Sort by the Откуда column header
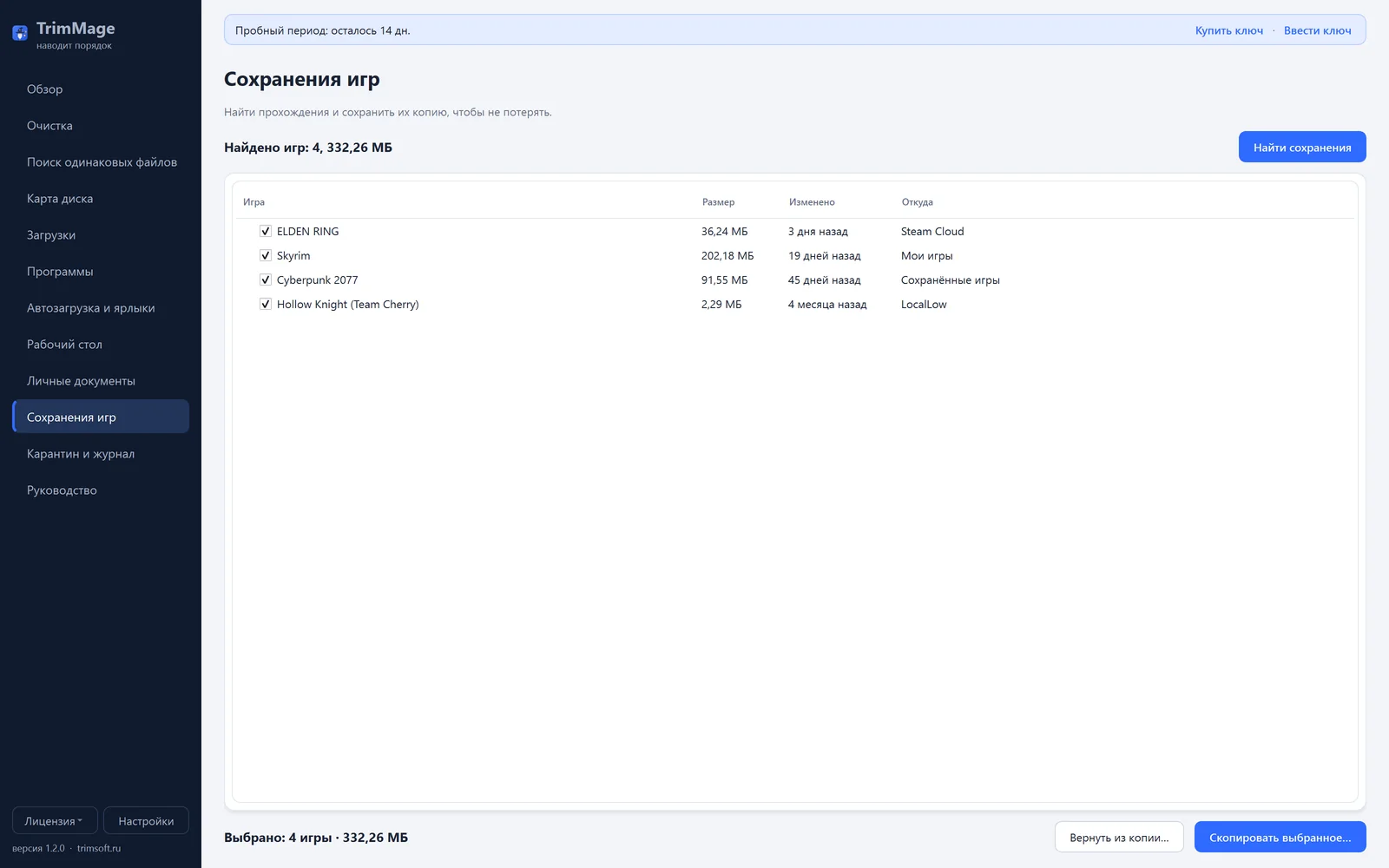1389x868 pixels. [917, 202]
